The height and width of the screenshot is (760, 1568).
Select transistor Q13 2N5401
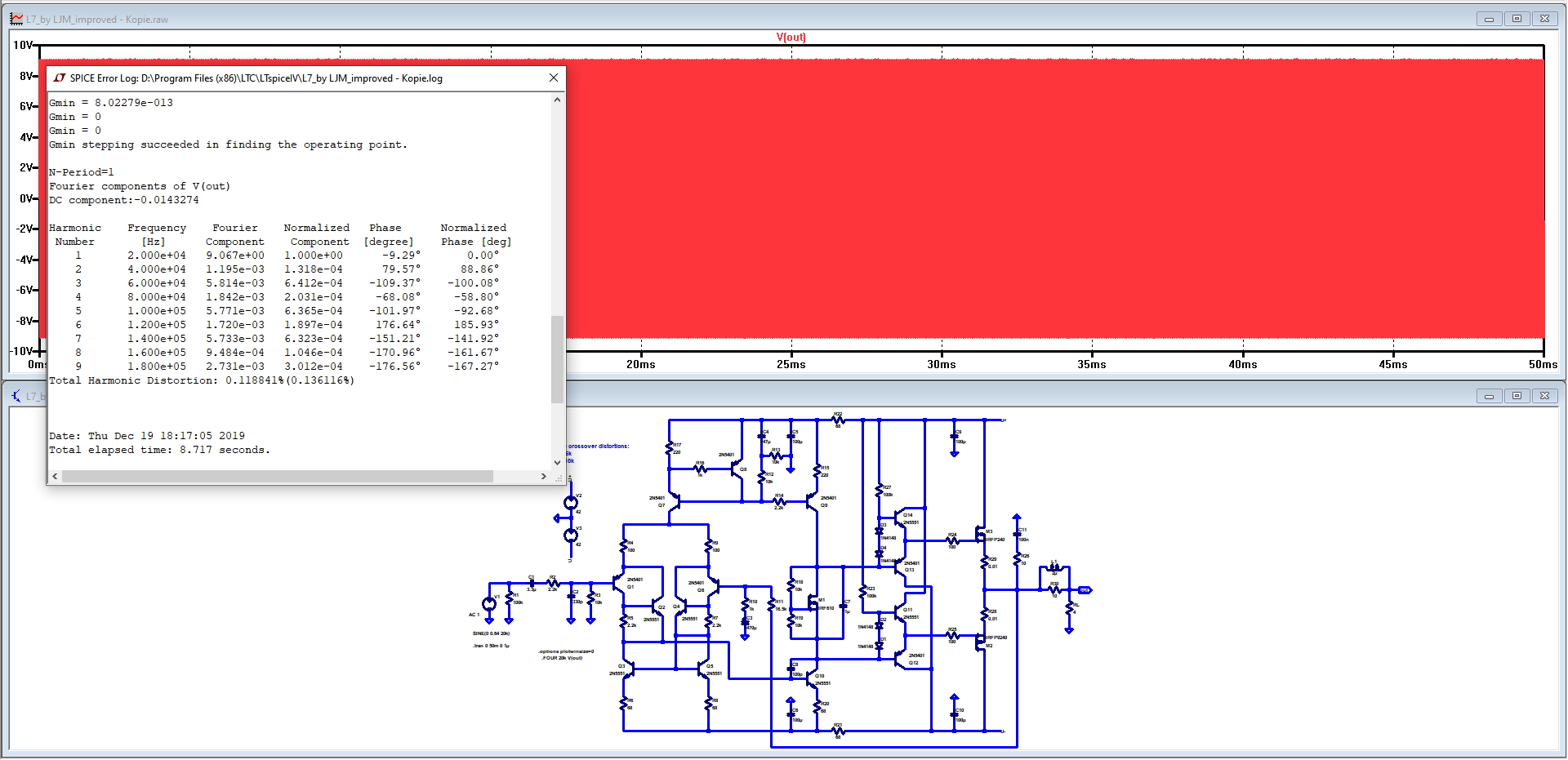point(900,565)
